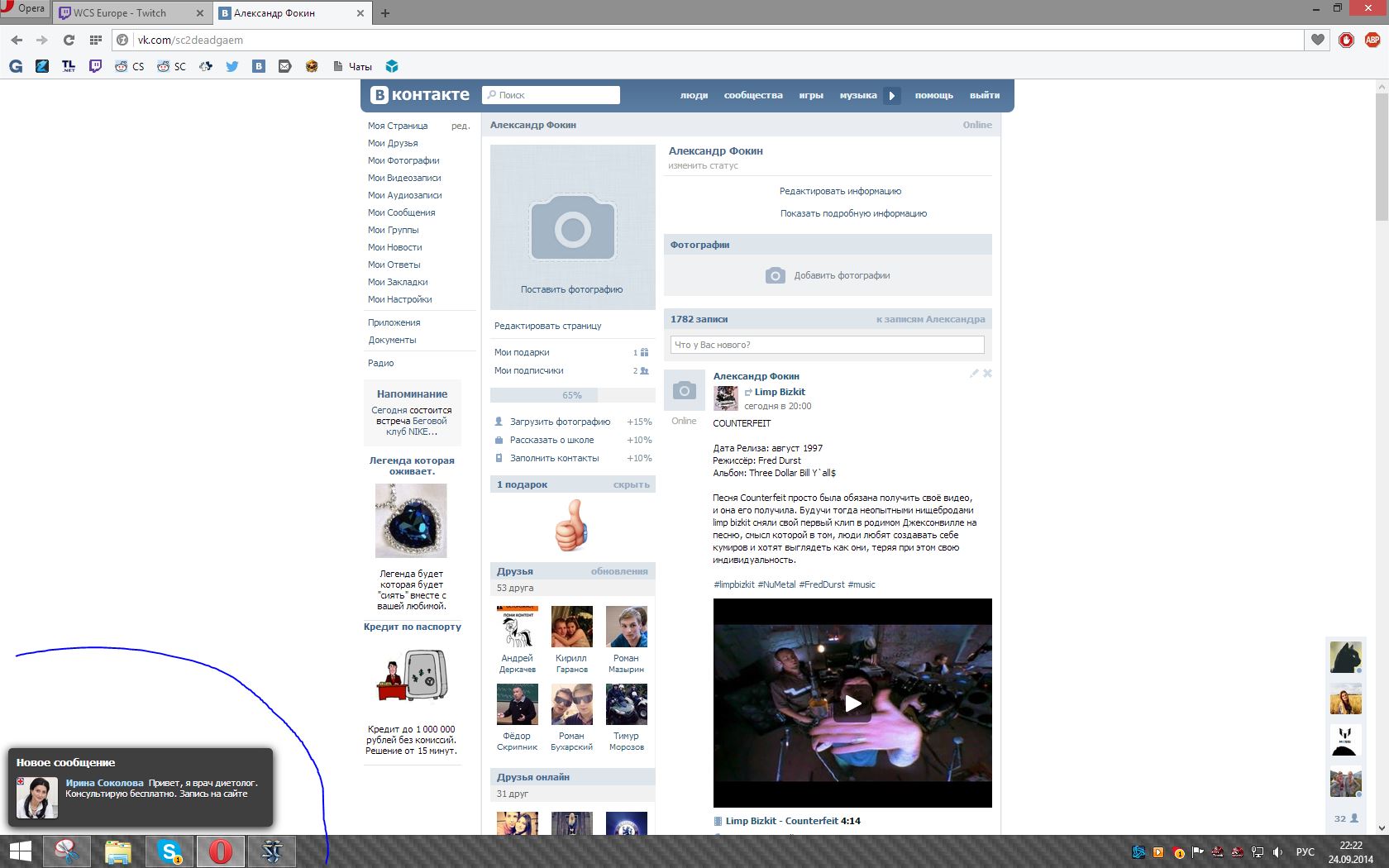The image size is (1389, 868).
Task: Open Opera Speed Dial grid icon
Action: click(95, 40)
